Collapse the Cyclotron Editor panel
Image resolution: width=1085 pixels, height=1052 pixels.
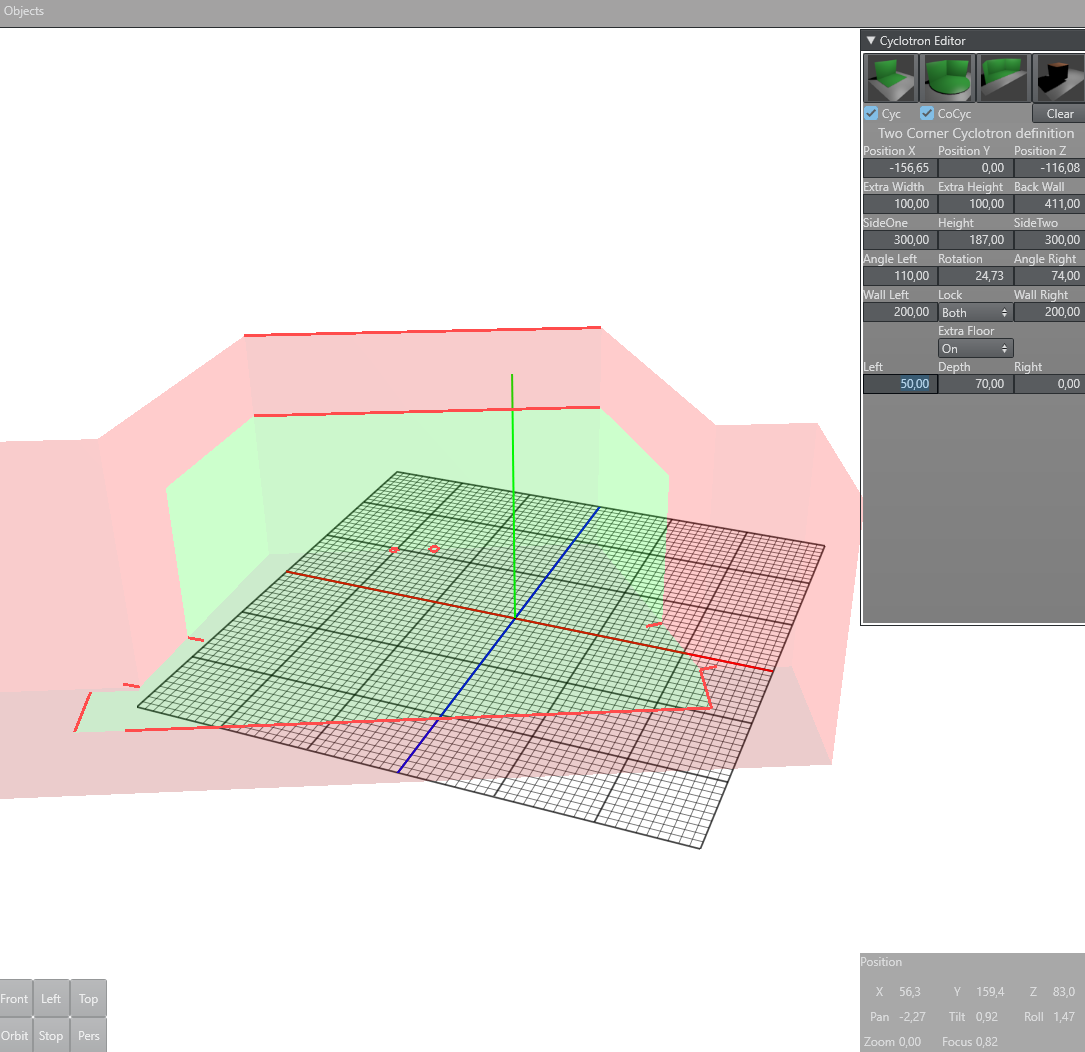(x=870, y=41)
